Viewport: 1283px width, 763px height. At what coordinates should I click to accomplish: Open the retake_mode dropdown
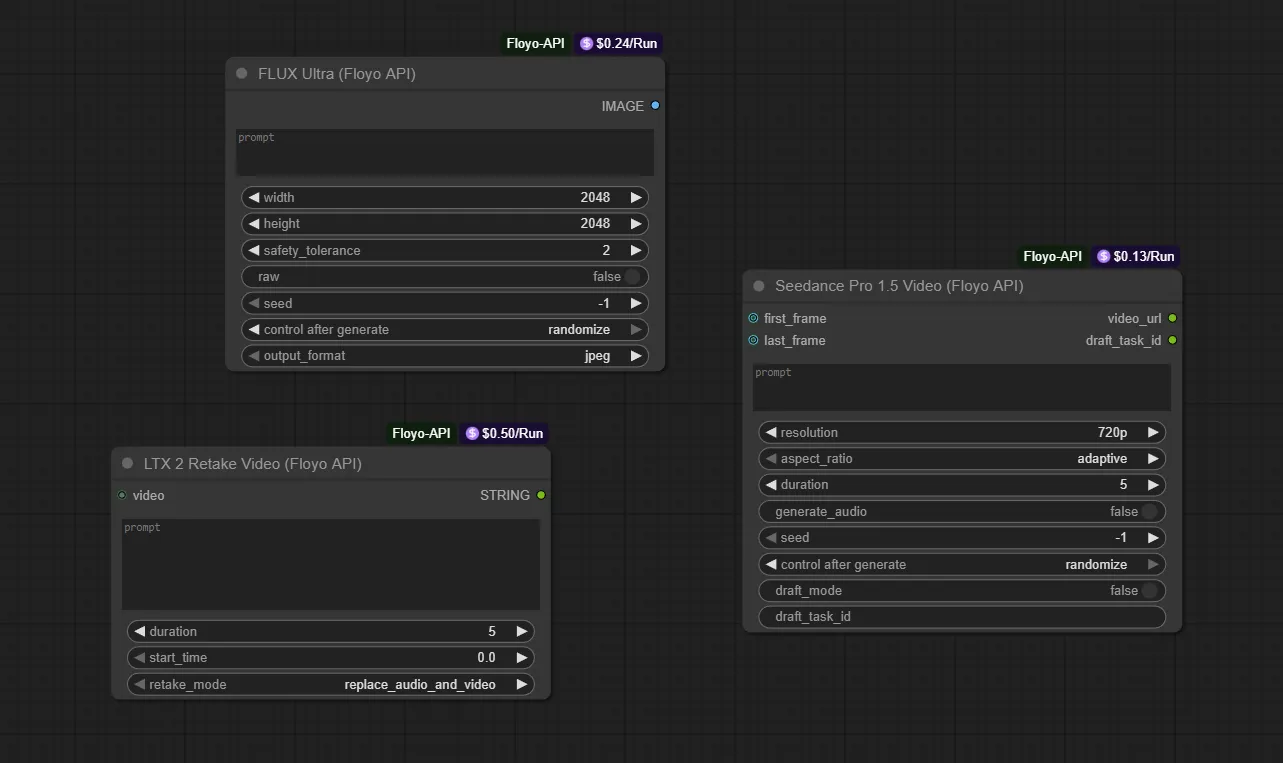point(330,684)
